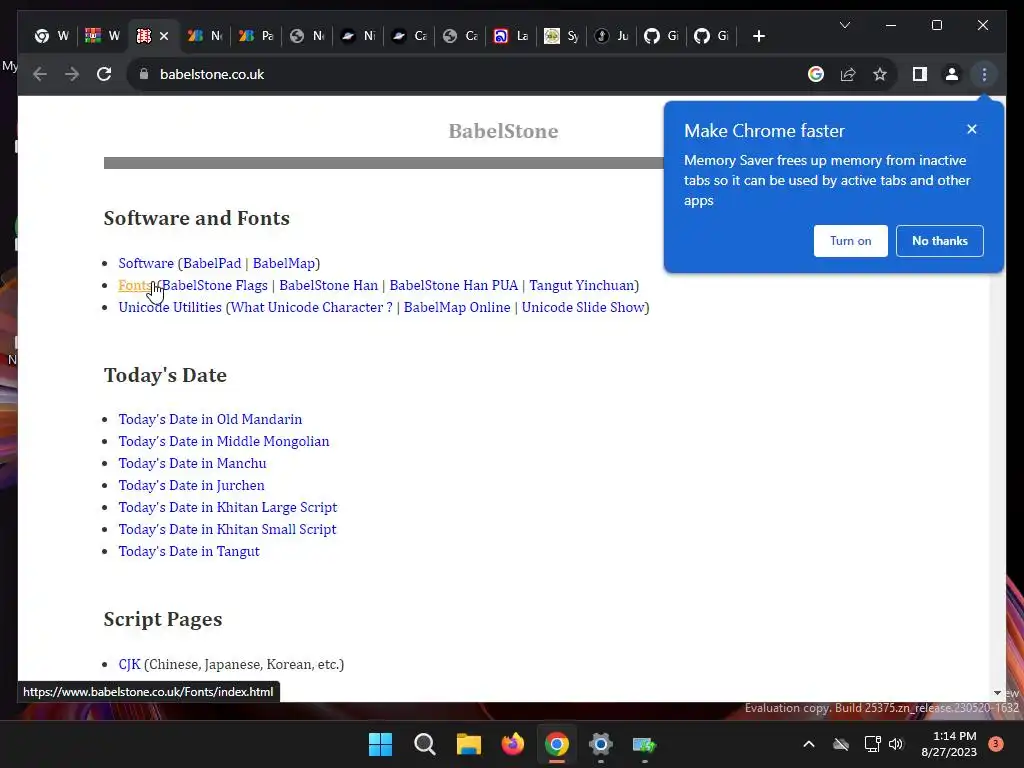The height and width of the screenshot is (768, 1024).
Task: Click the scrollbar down arrow
Action: (997, 693)
